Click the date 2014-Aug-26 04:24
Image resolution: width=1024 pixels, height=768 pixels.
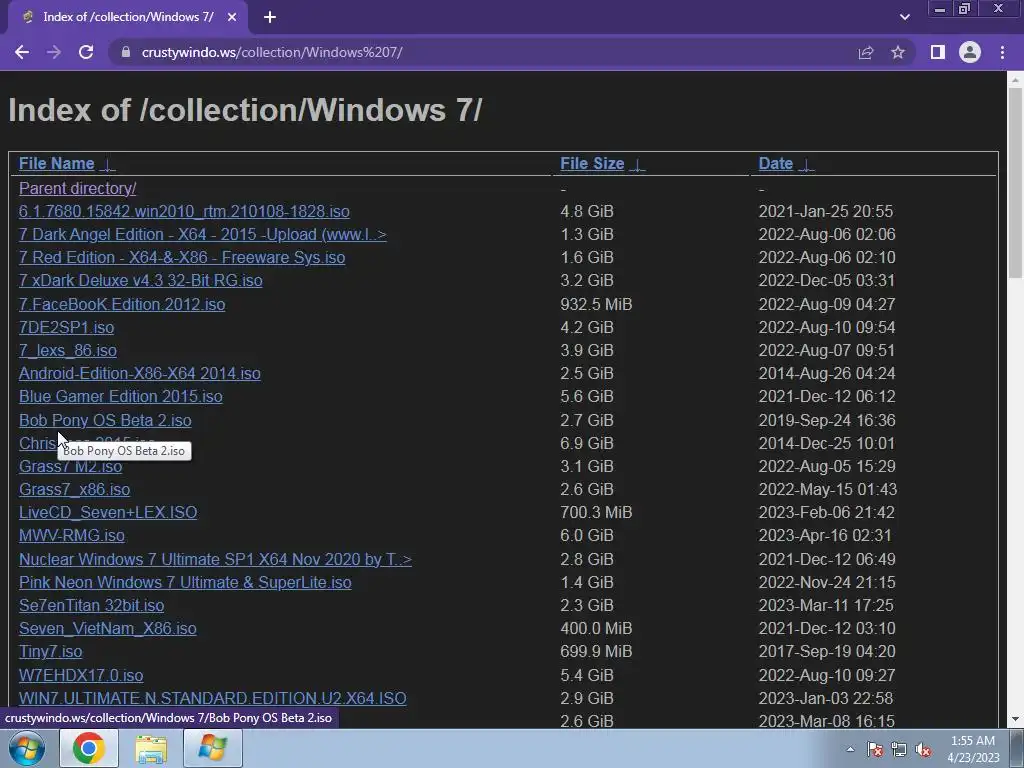click(x=827, y=374)
